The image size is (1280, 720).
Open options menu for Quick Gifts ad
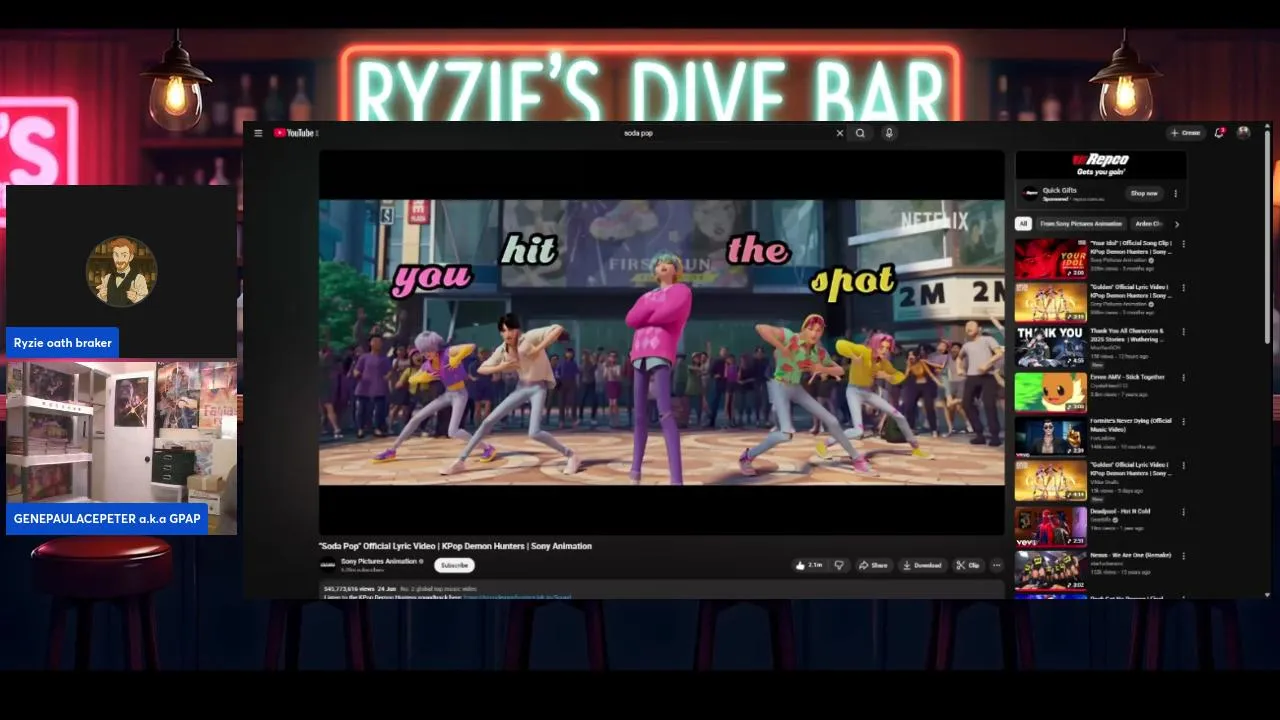click(1176, 193)
